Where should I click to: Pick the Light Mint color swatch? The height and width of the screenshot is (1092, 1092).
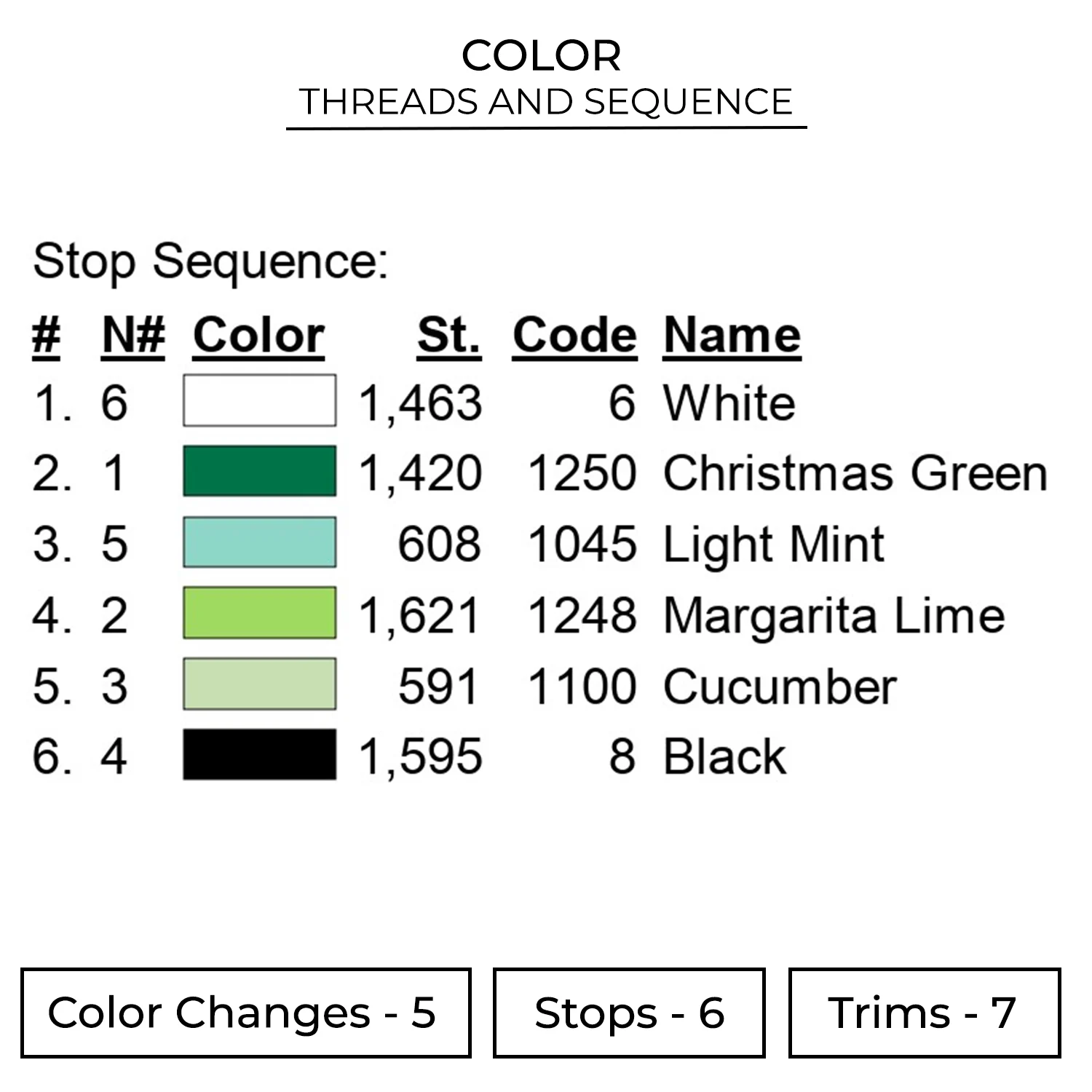point(259,542)
